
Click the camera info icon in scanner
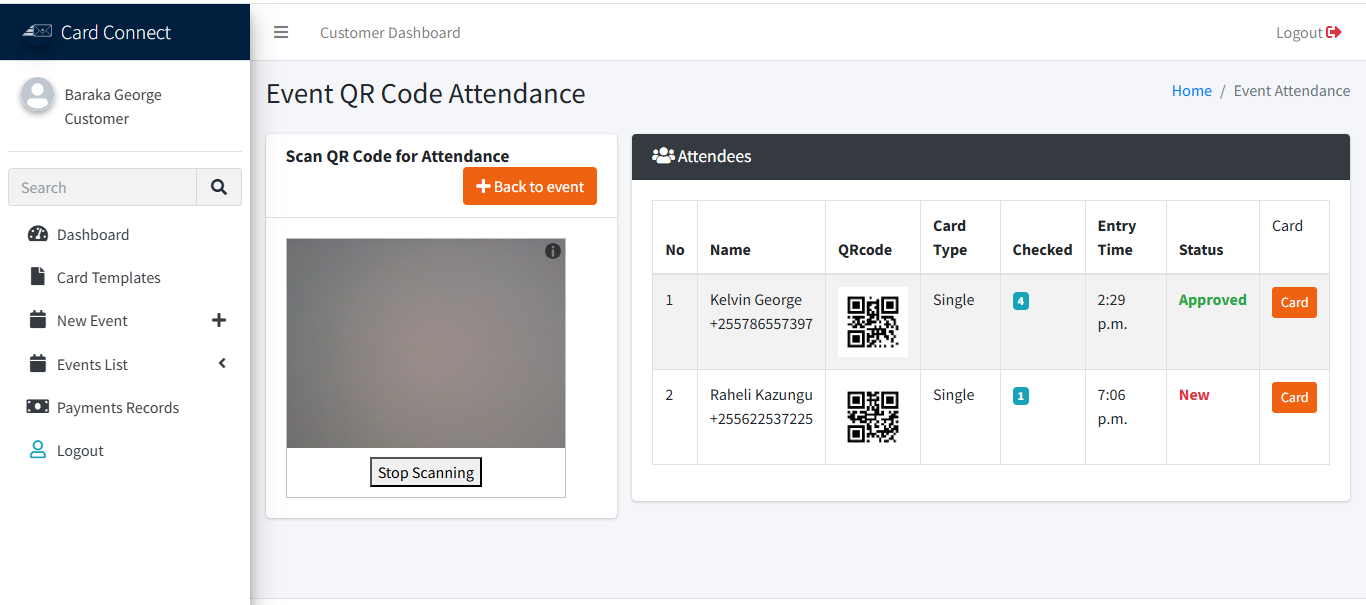tap(553, 251)
